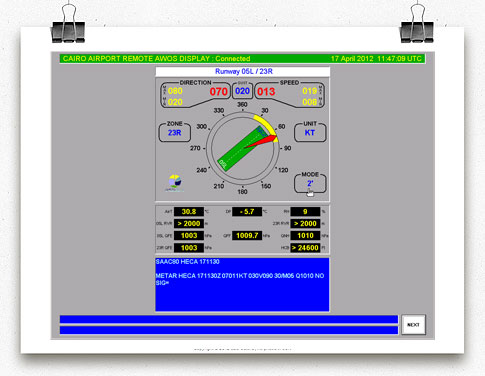Screen dimensions: 485x376
Task: Click the > 24600 cloud base field
Action: pyautogui.click(x=305, y=248)
